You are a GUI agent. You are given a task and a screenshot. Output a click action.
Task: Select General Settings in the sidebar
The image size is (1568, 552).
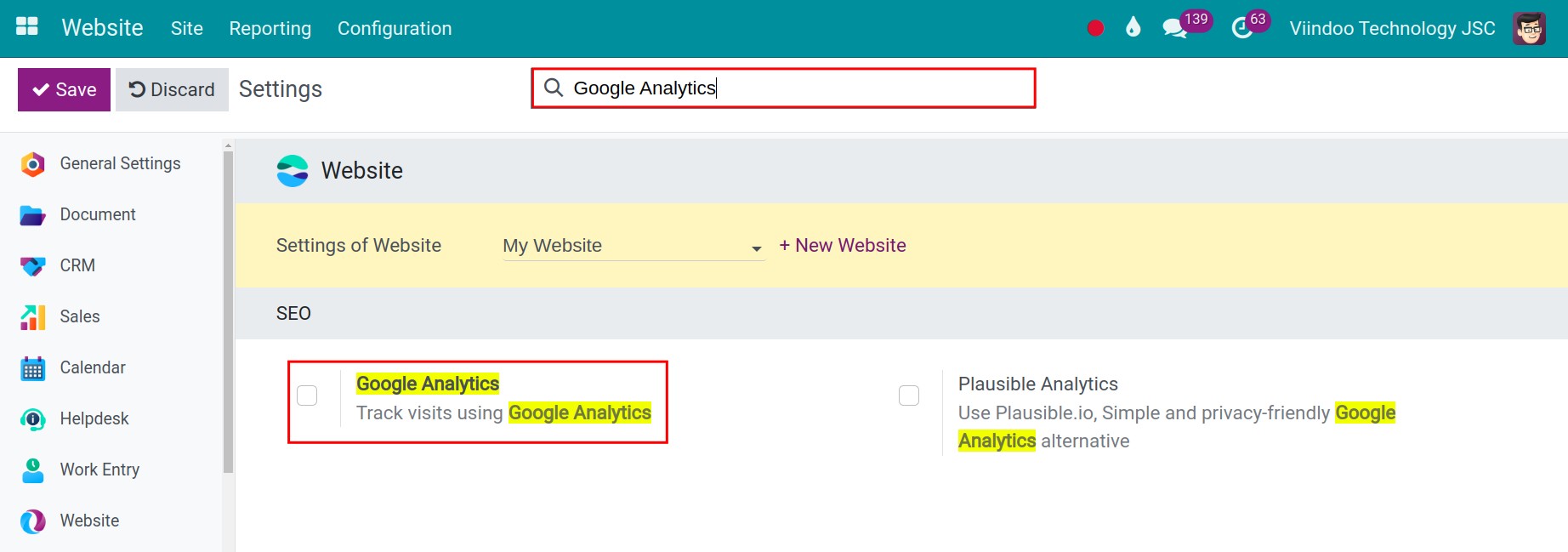point(120,163)
